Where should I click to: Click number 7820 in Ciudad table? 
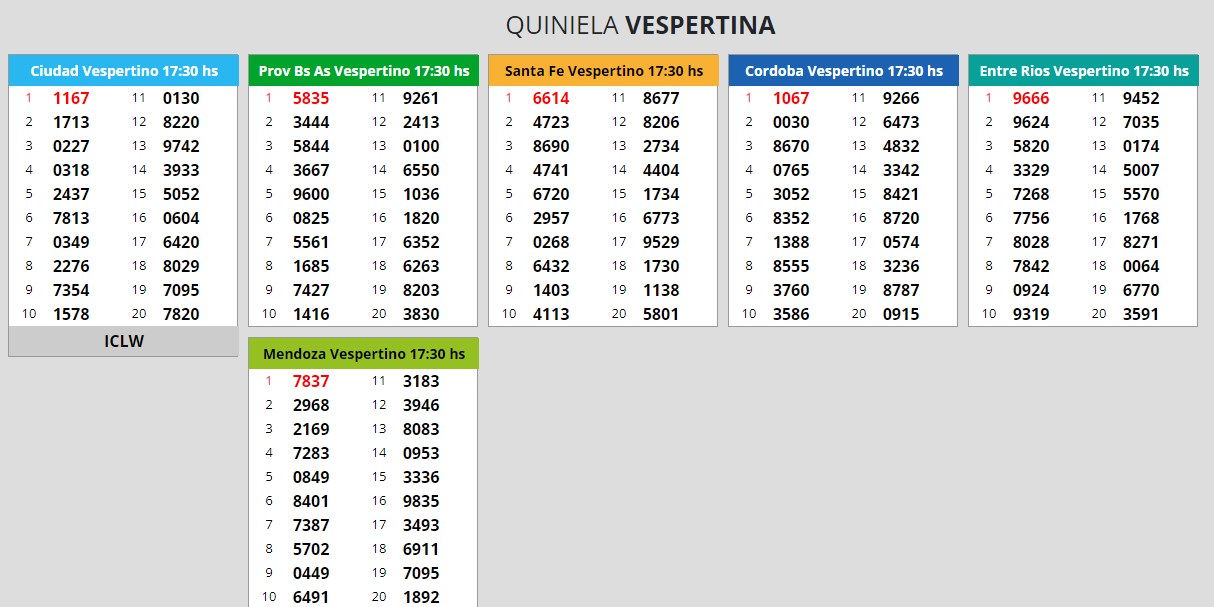pyautogui.click(x=181, y=314)
